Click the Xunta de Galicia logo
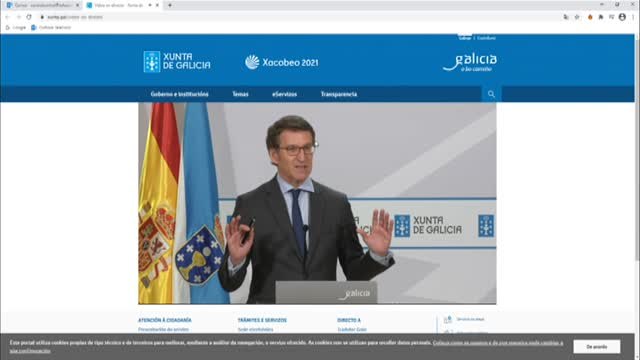Screen dimensions: 640x360 coord(177,62)
